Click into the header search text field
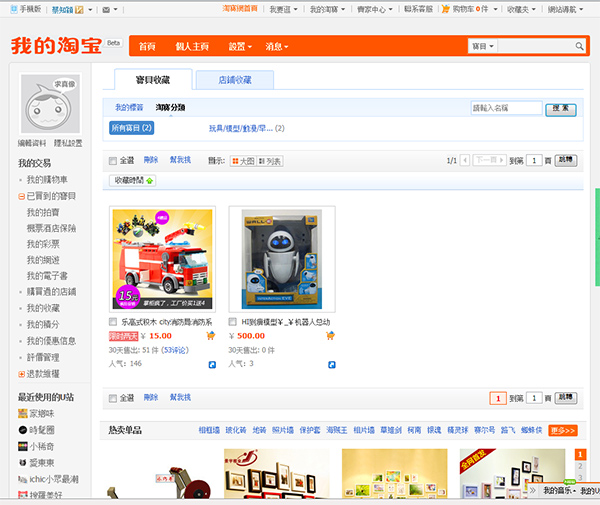600x505 pixels. pos(536,46)
